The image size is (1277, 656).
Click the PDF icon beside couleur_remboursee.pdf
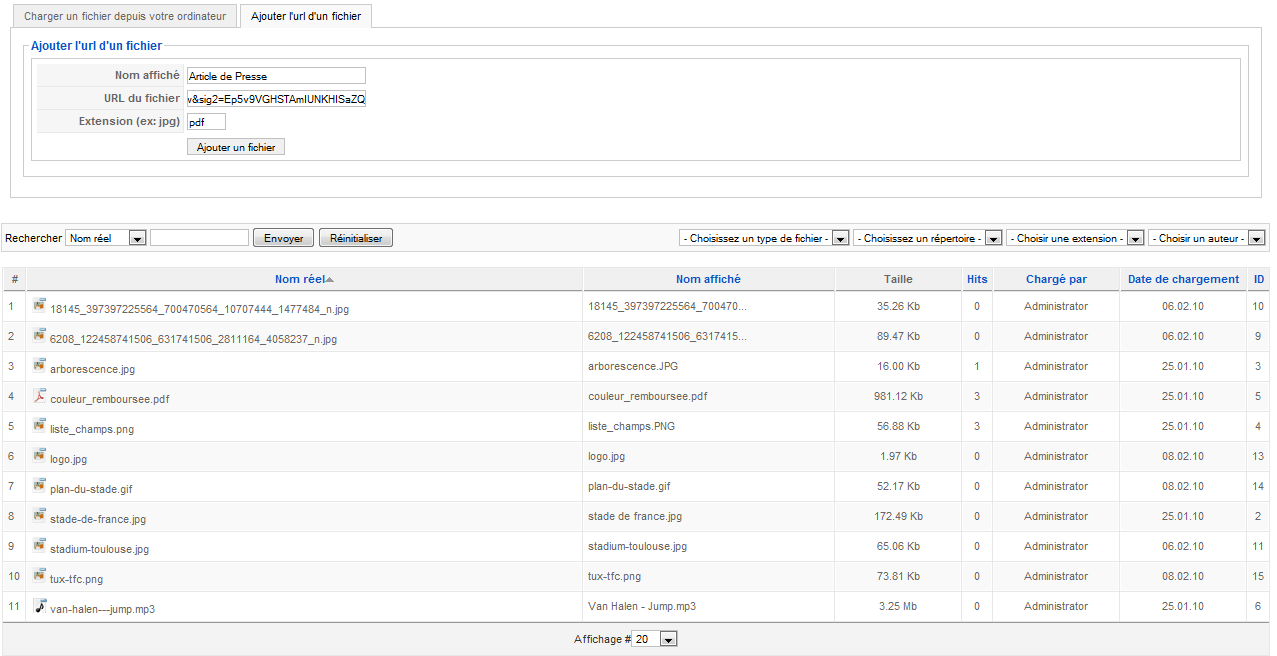pos(40,396)
